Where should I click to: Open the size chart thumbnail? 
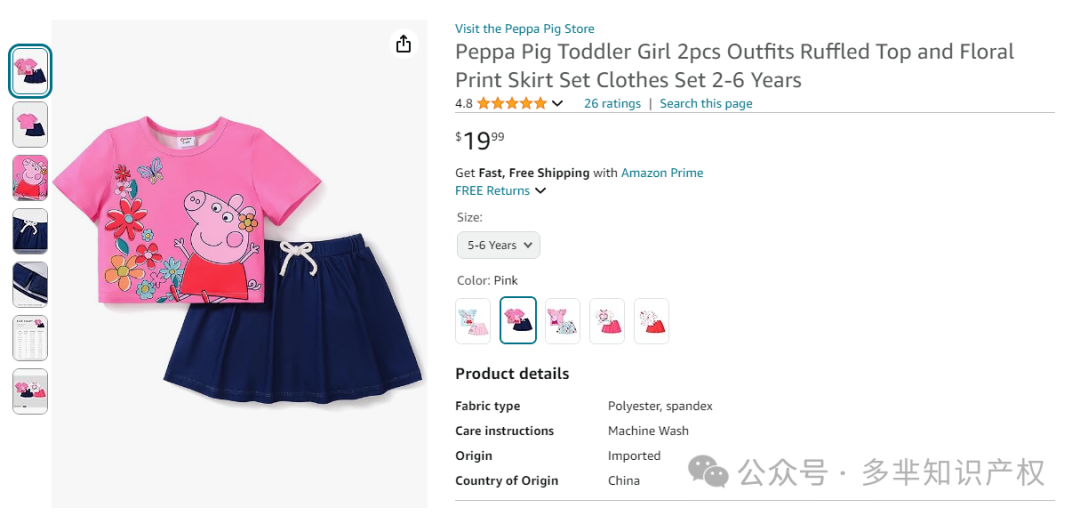30,338
